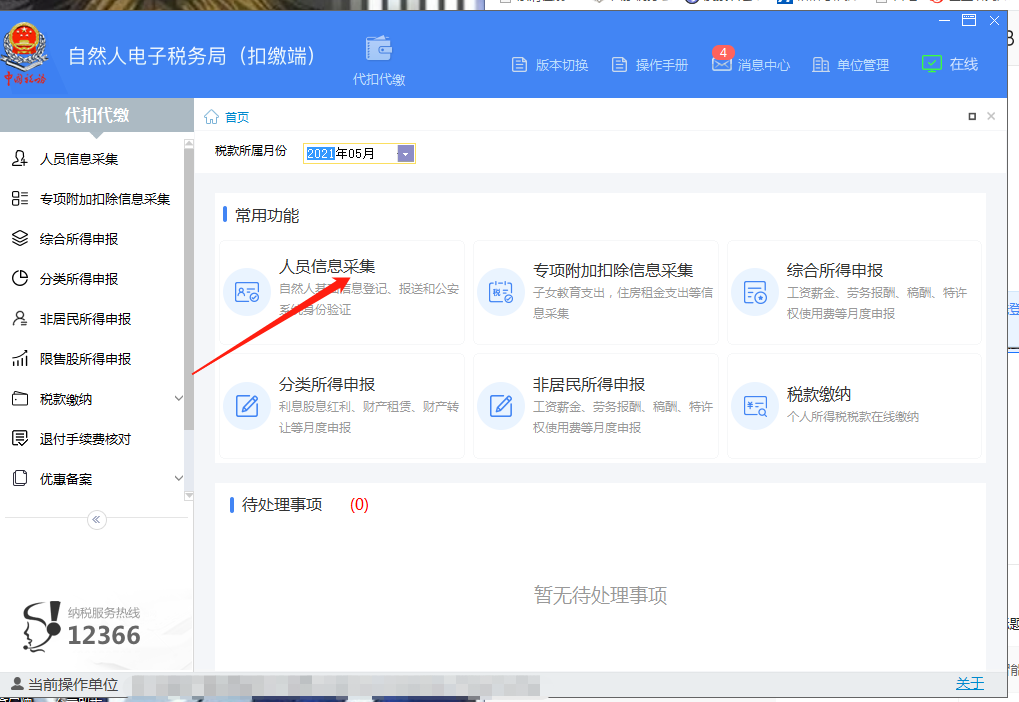1019x702 pixels.
Task: Click sidebar 人员信息采集 person icon
Action: point(20,159)
